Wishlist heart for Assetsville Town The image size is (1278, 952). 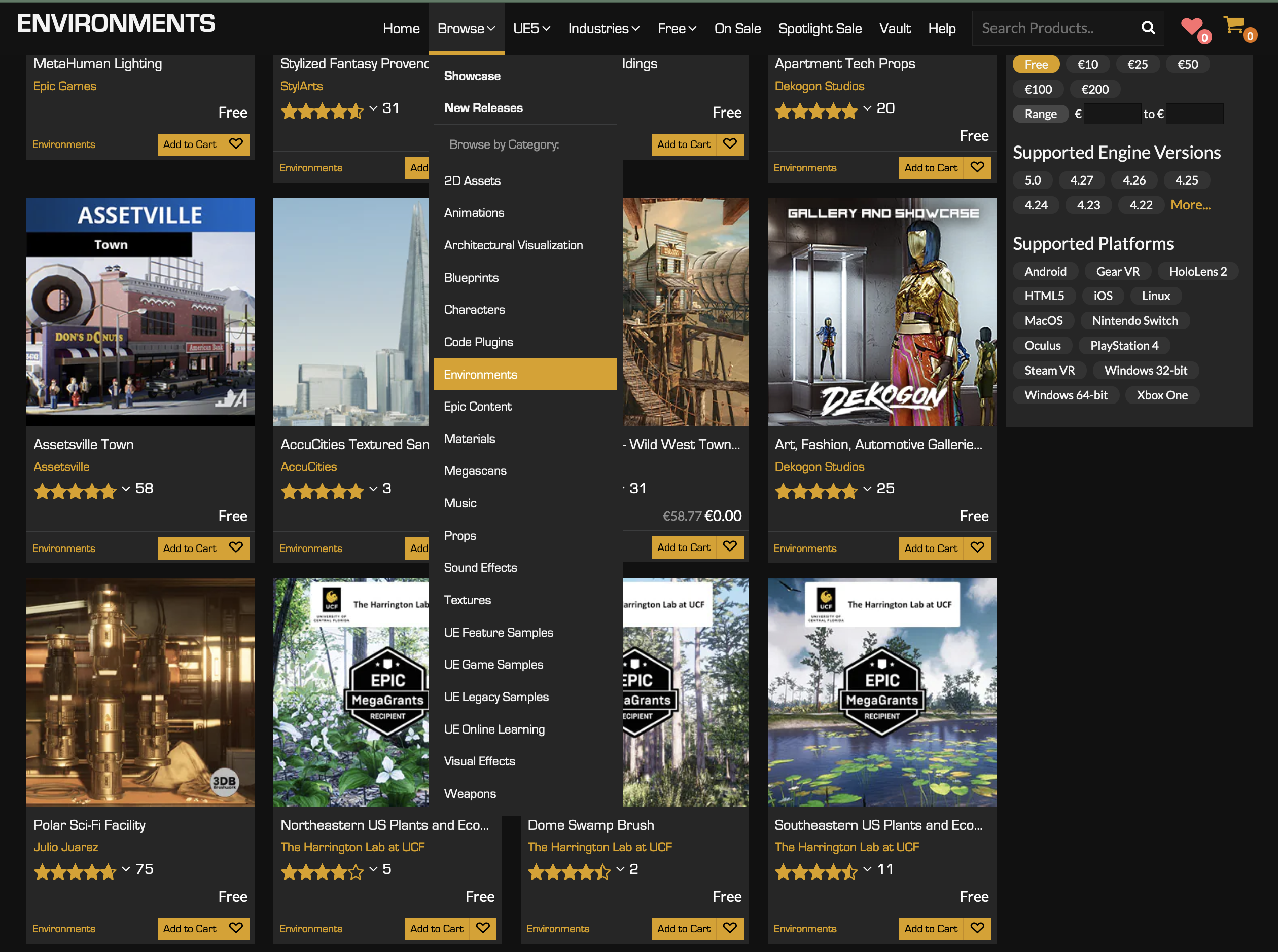pyautogui.click(x=236, y=547)
